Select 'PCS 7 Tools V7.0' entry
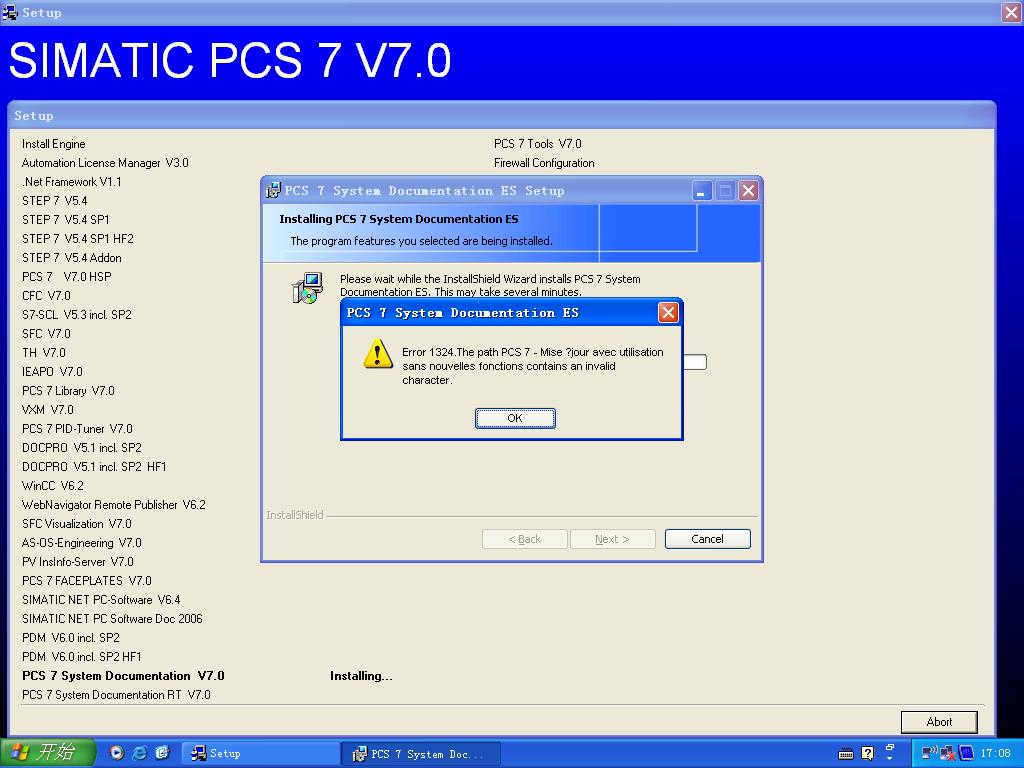This screenshot has height=768, width=1024. tap(537, 144)
